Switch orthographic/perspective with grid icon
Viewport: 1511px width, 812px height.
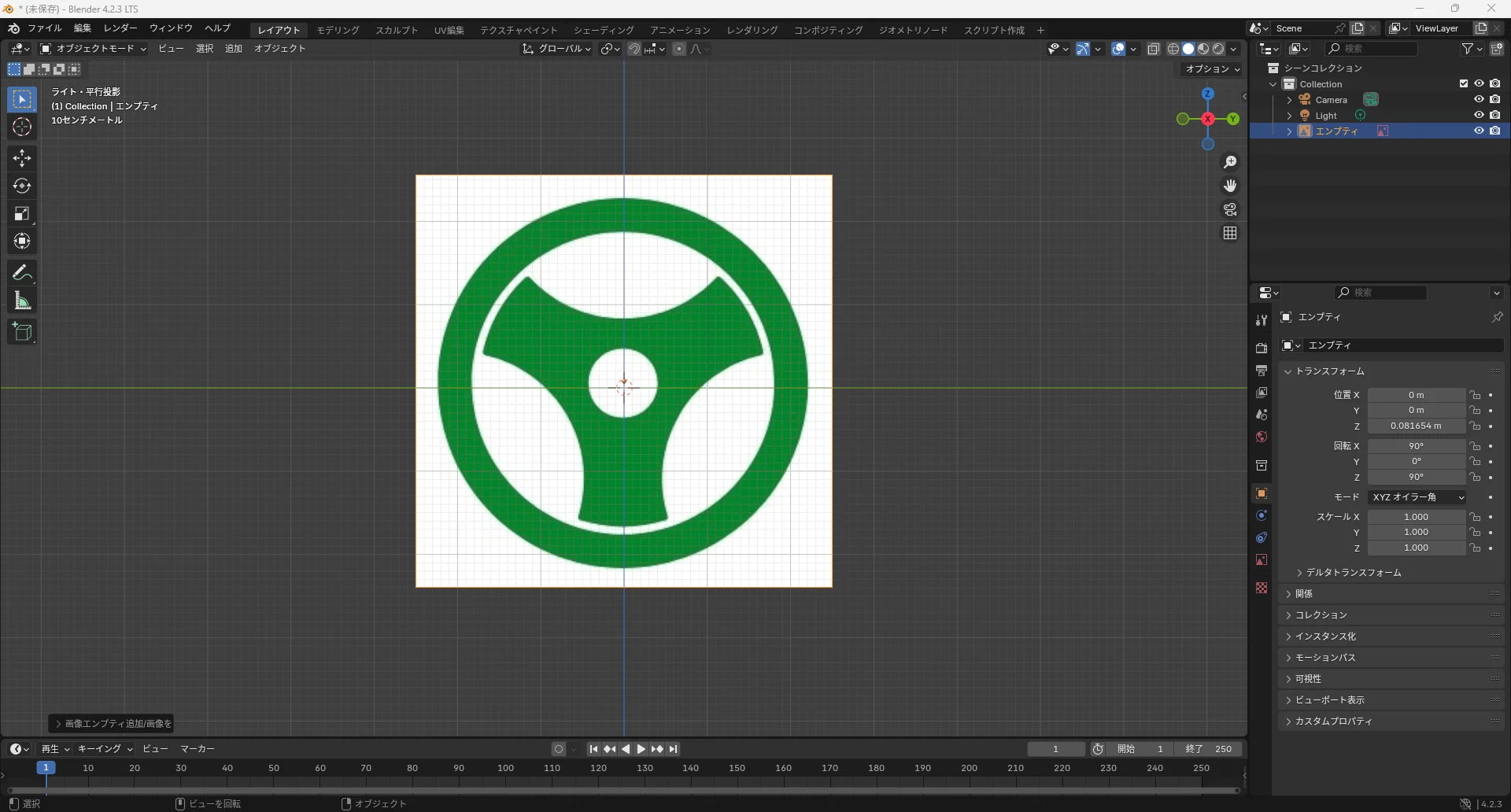pos(1230,233)
